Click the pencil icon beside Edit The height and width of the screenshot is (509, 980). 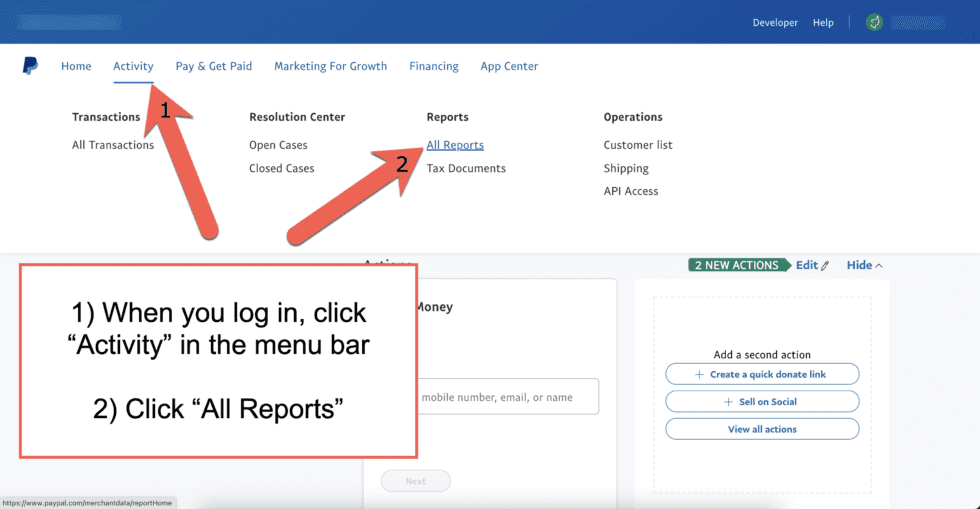825,266
